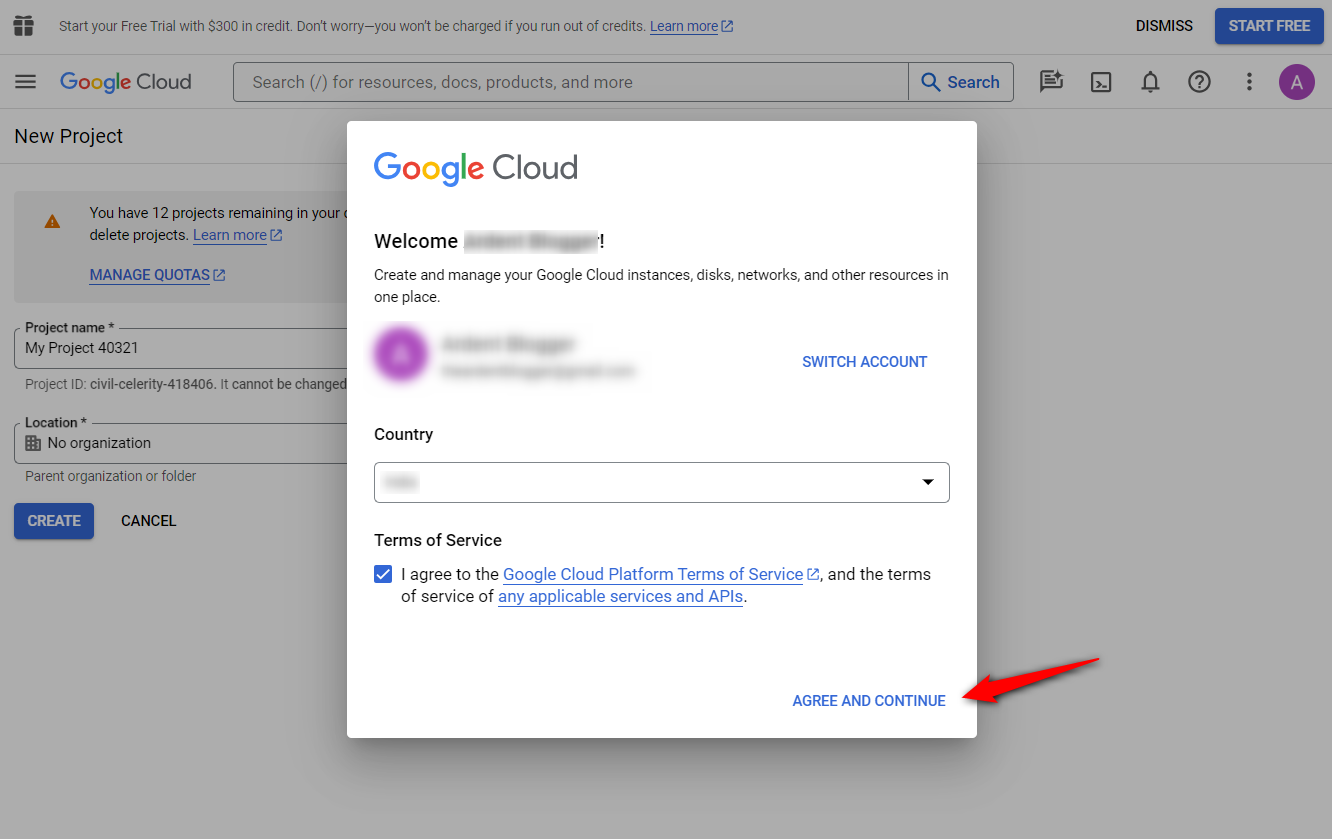This screenshot has width=1332, height=839.
Task: Click the Project name input field
Action: coord(181,348)
